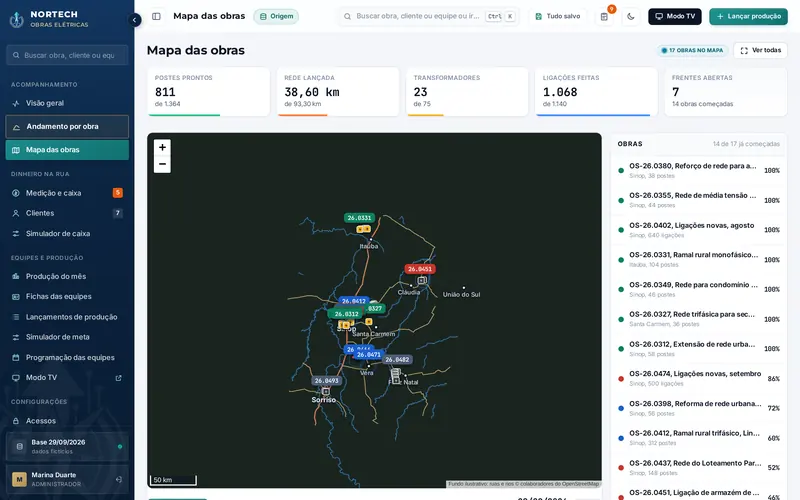
Task: Collapse the sidebar with the chevron button
Action: [x=134, y=20]
